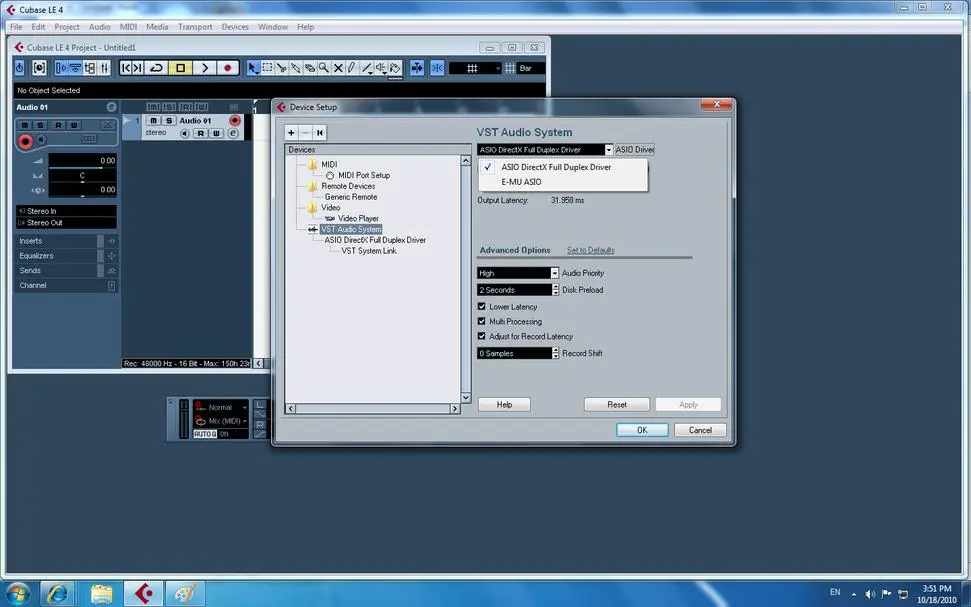Record-enable the Audio 01 track in track list
This screenshot has height=607, width=971.
[235, 121]
